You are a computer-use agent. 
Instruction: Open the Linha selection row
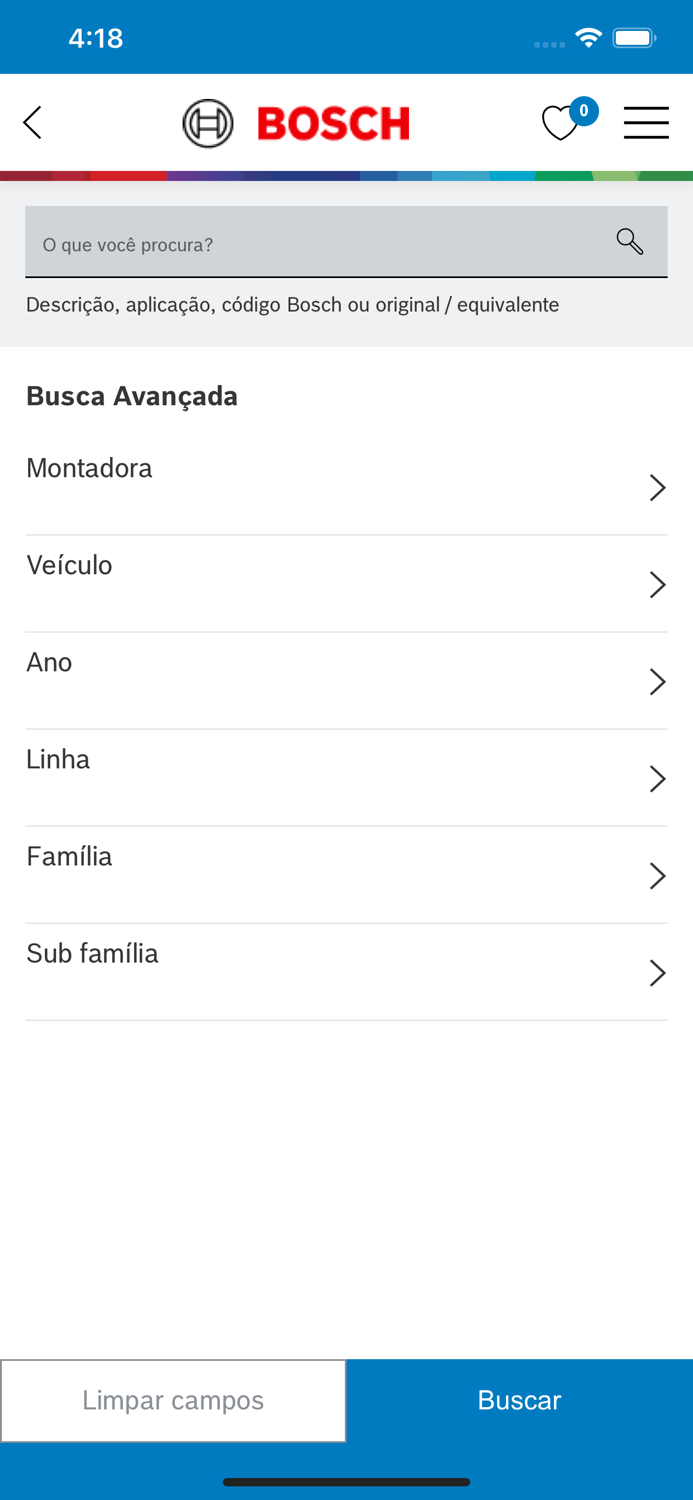click(x=346, y=778)
